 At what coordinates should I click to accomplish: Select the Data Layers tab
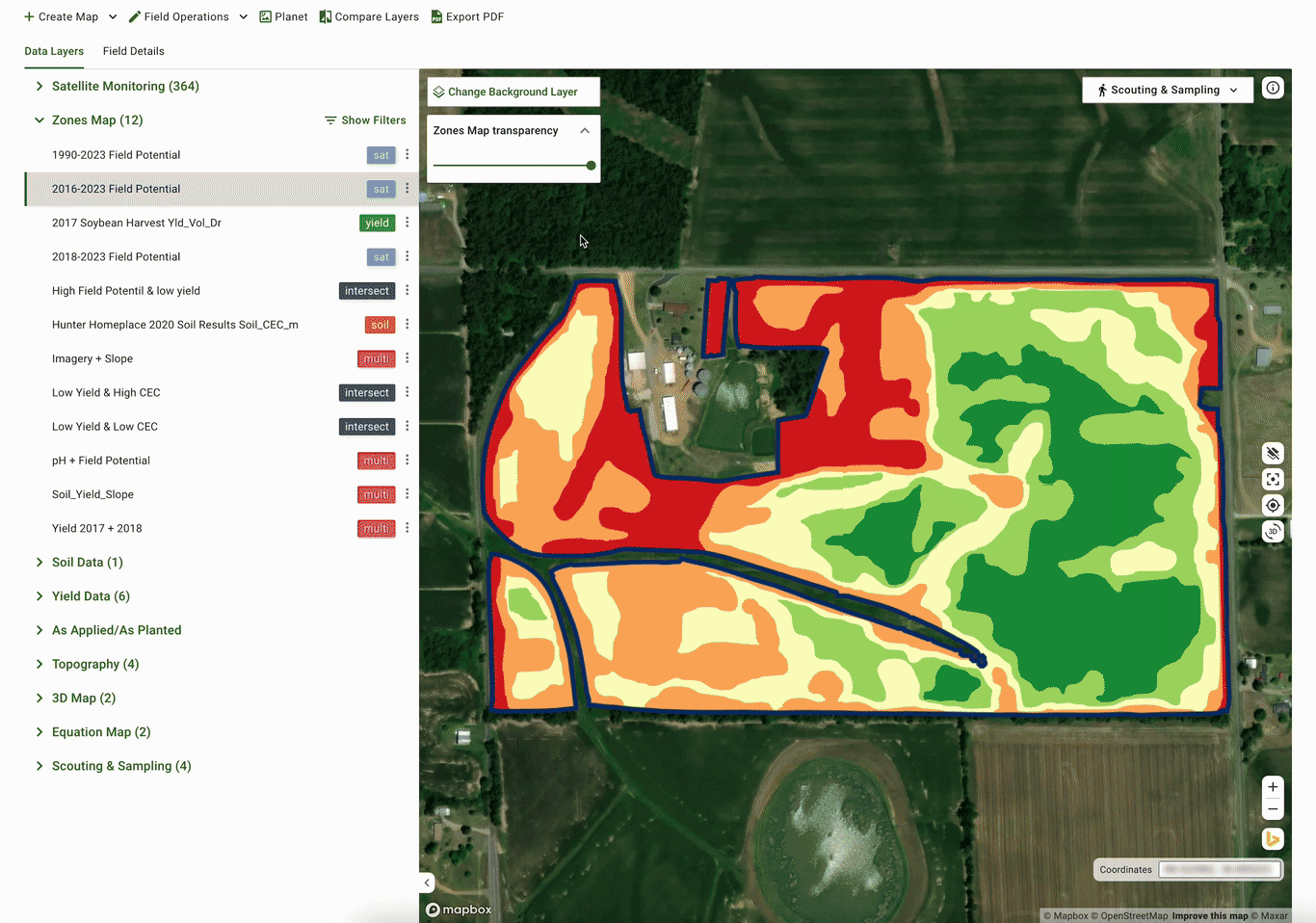click(x=54, y=51)
